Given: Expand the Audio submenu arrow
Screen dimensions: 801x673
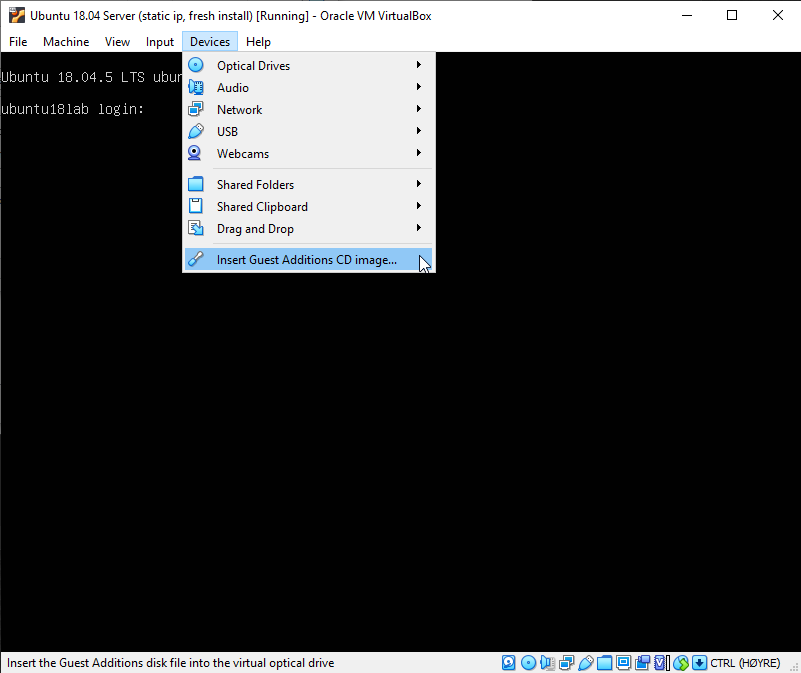Looking at the screenshot, I should (x=419, y=87).
